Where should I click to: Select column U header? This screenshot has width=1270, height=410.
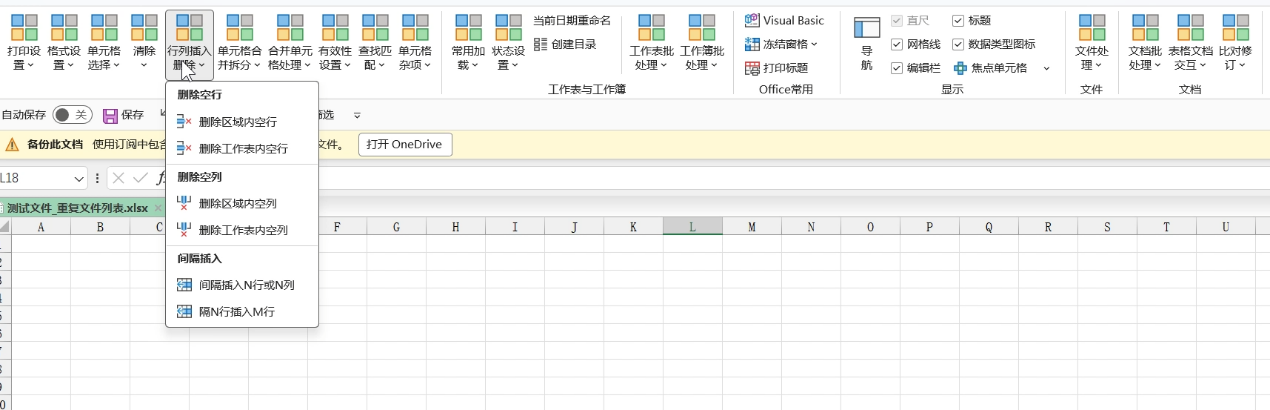click(x=1225, y=227)
